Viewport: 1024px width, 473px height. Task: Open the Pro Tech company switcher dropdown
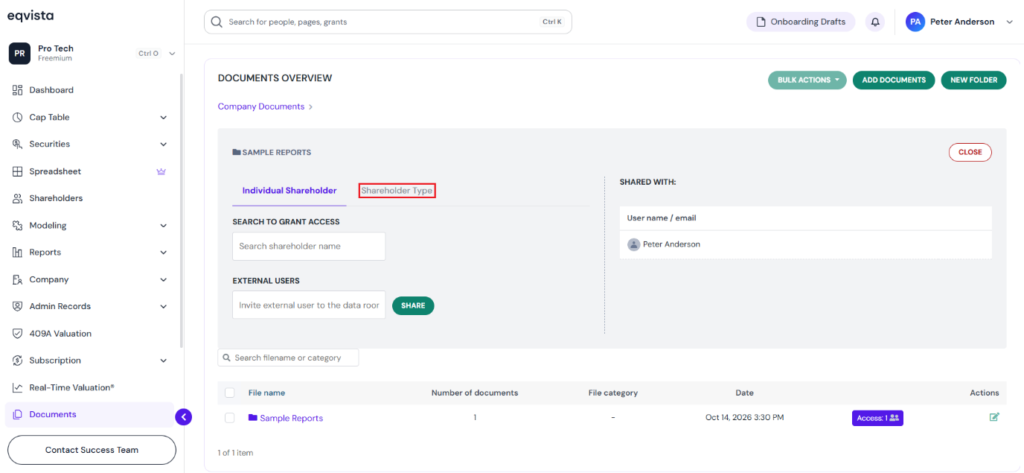coord(172,54)
